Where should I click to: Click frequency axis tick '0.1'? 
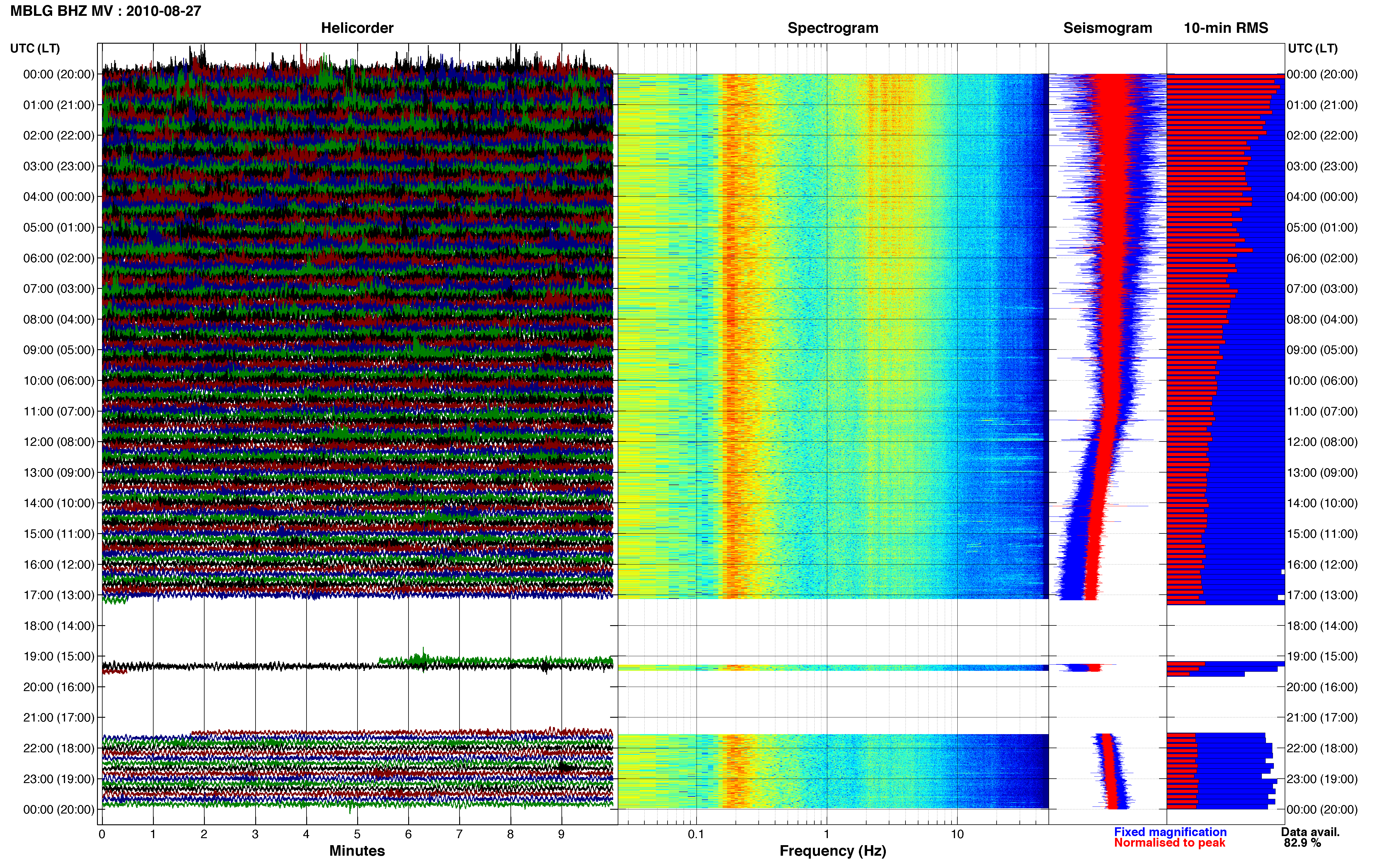pyautogui.click(x=696, y=835)
